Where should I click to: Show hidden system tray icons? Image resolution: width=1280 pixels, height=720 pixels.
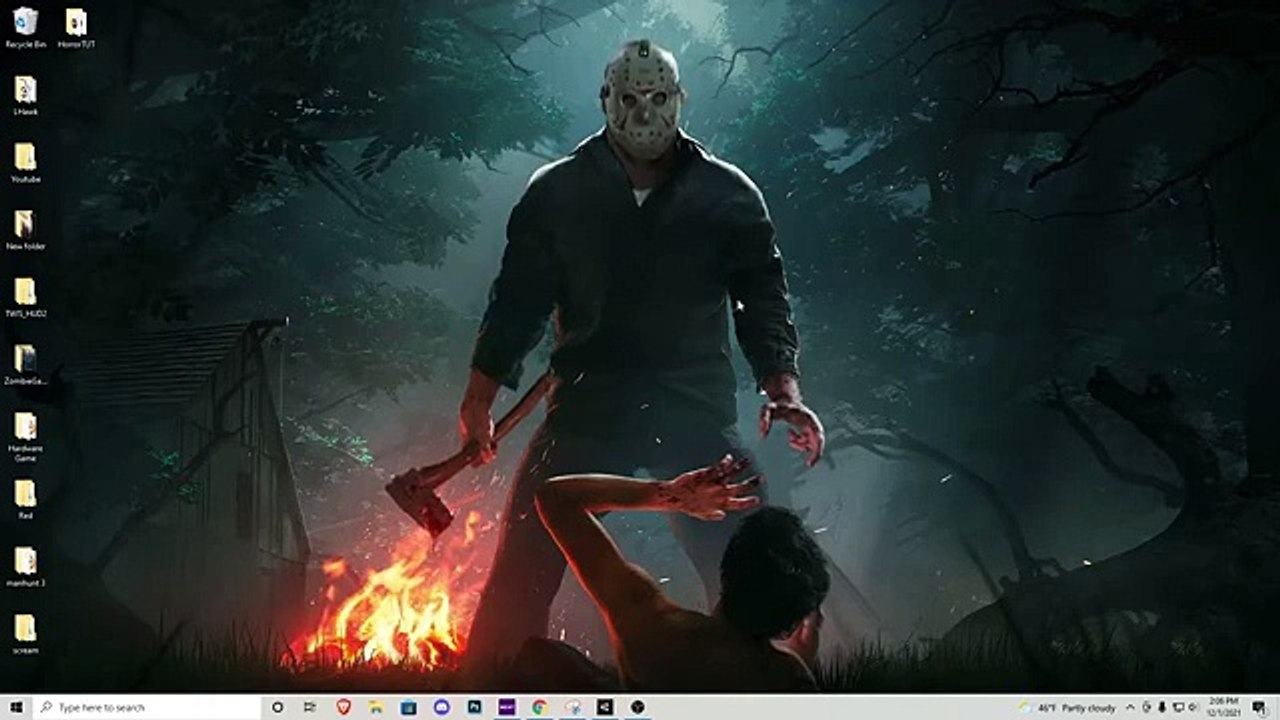tap(1131, 707)
